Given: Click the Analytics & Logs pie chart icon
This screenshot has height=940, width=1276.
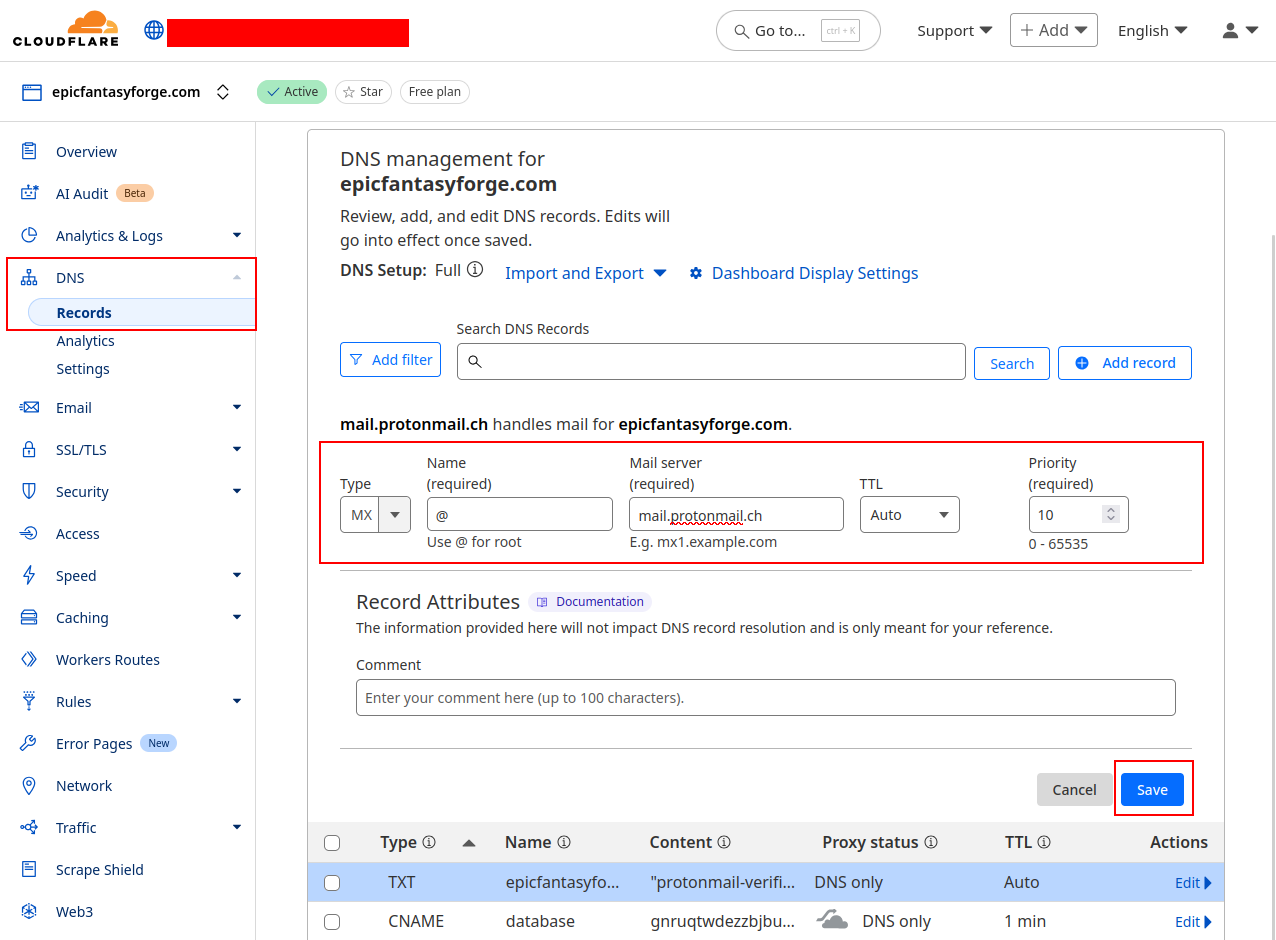Looking at the screenshot, I should [29, 235].
